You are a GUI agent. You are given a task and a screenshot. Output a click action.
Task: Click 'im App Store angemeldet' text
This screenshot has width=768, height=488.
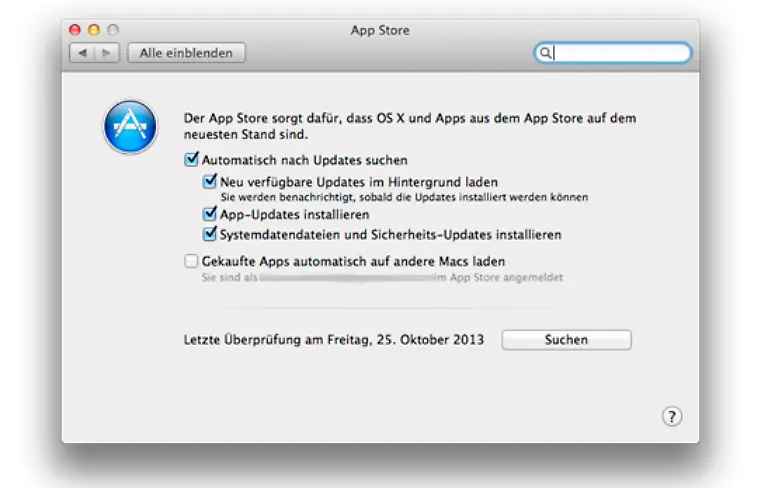[500, 277]
